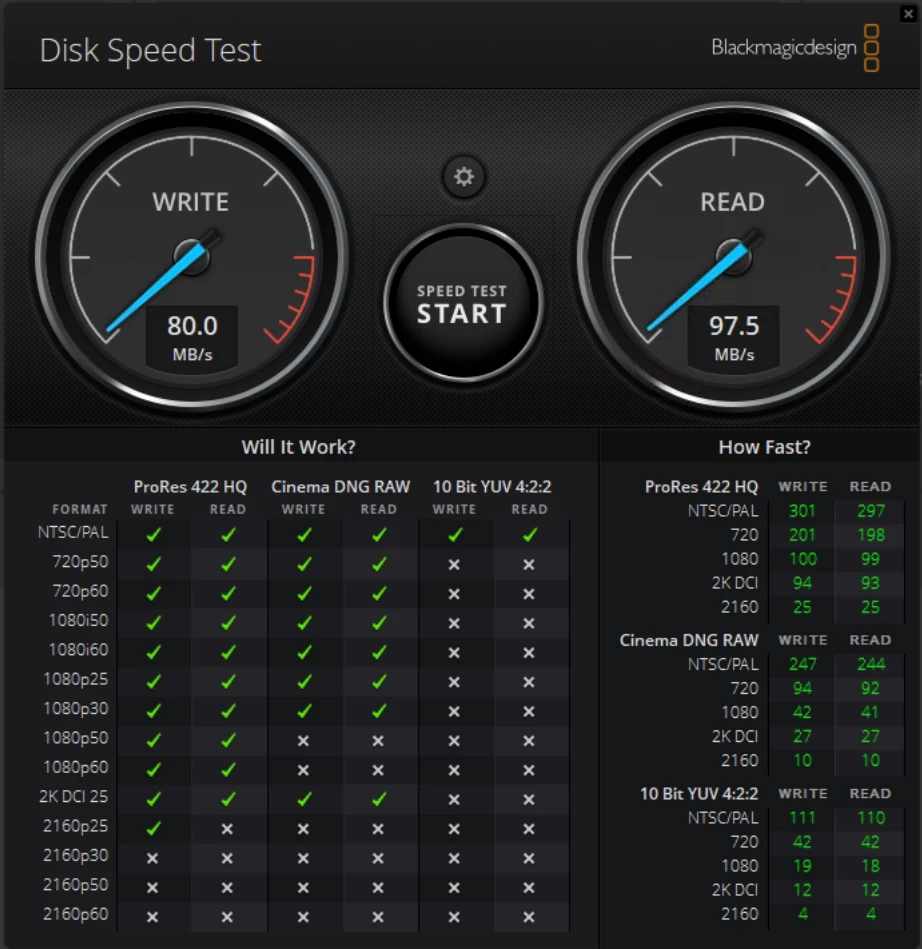
Task: Click 10 Bit YUV NTSC/PAL write value 111
Action: coord(802,818)
